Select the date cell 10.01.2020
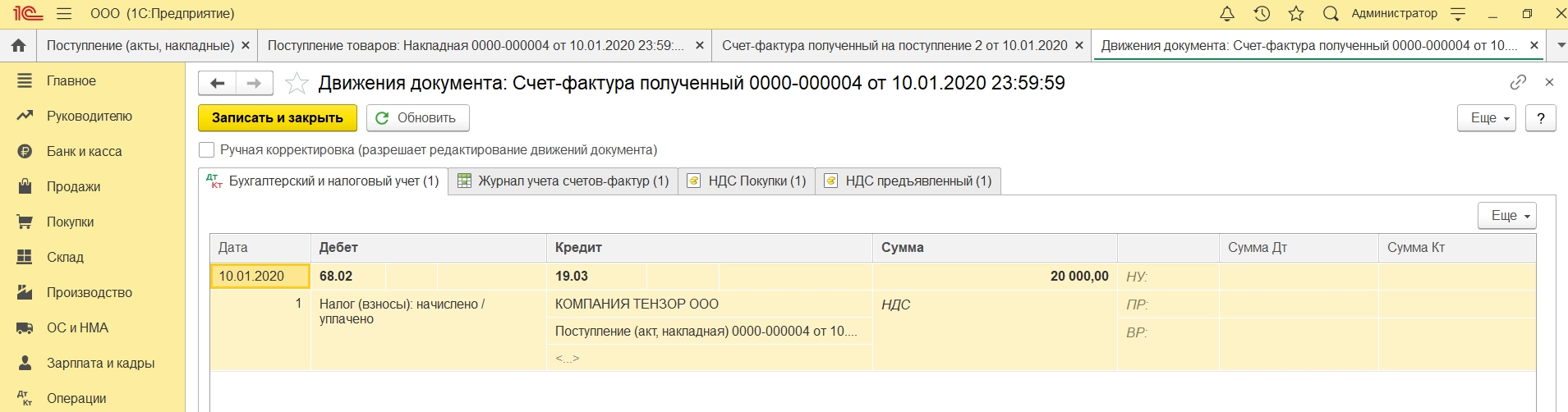This screenshot has height=412, width=1568. 260,277
